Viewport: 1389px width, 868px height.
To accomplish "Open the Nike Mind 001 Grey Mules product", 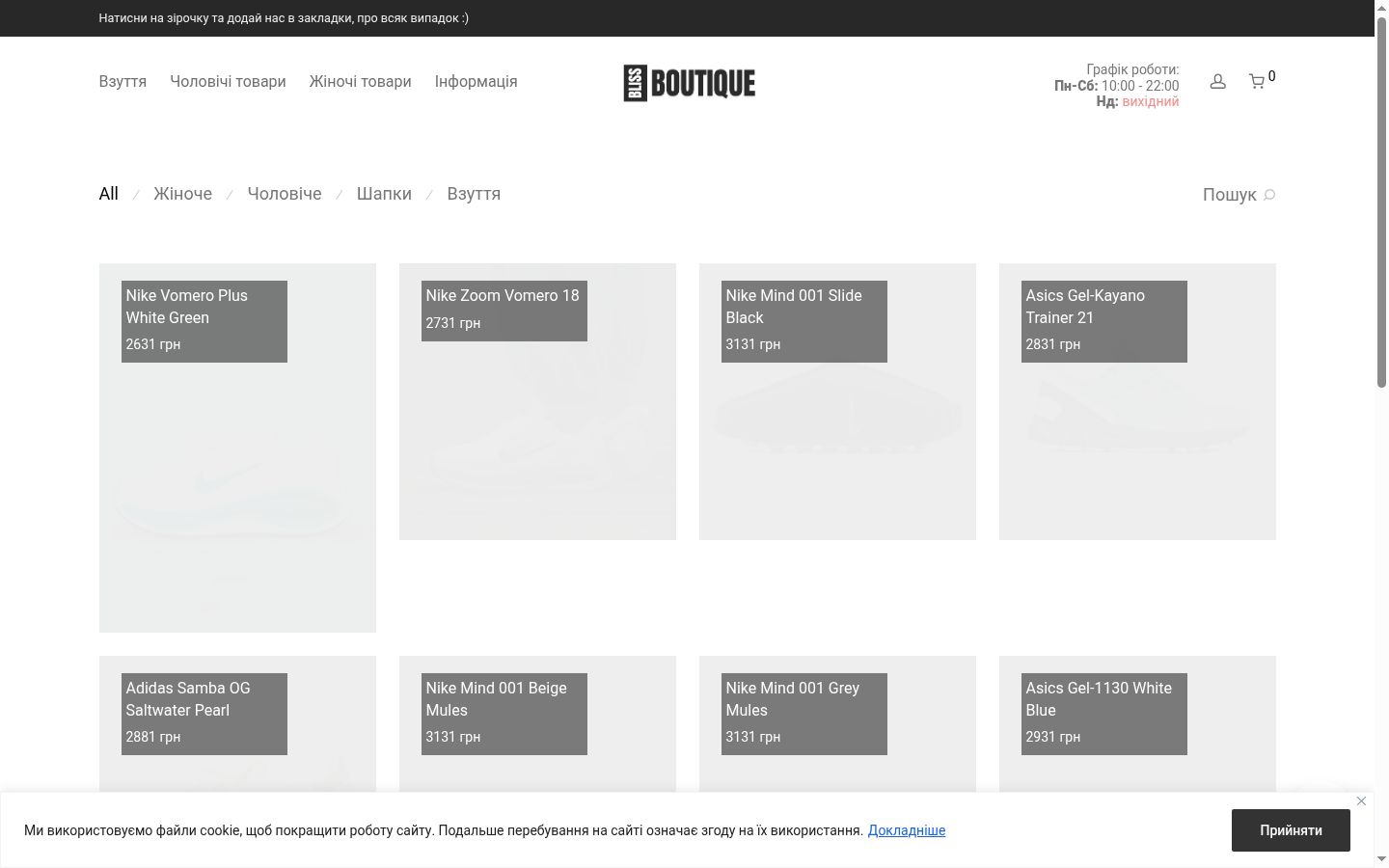I will point(837,723).
